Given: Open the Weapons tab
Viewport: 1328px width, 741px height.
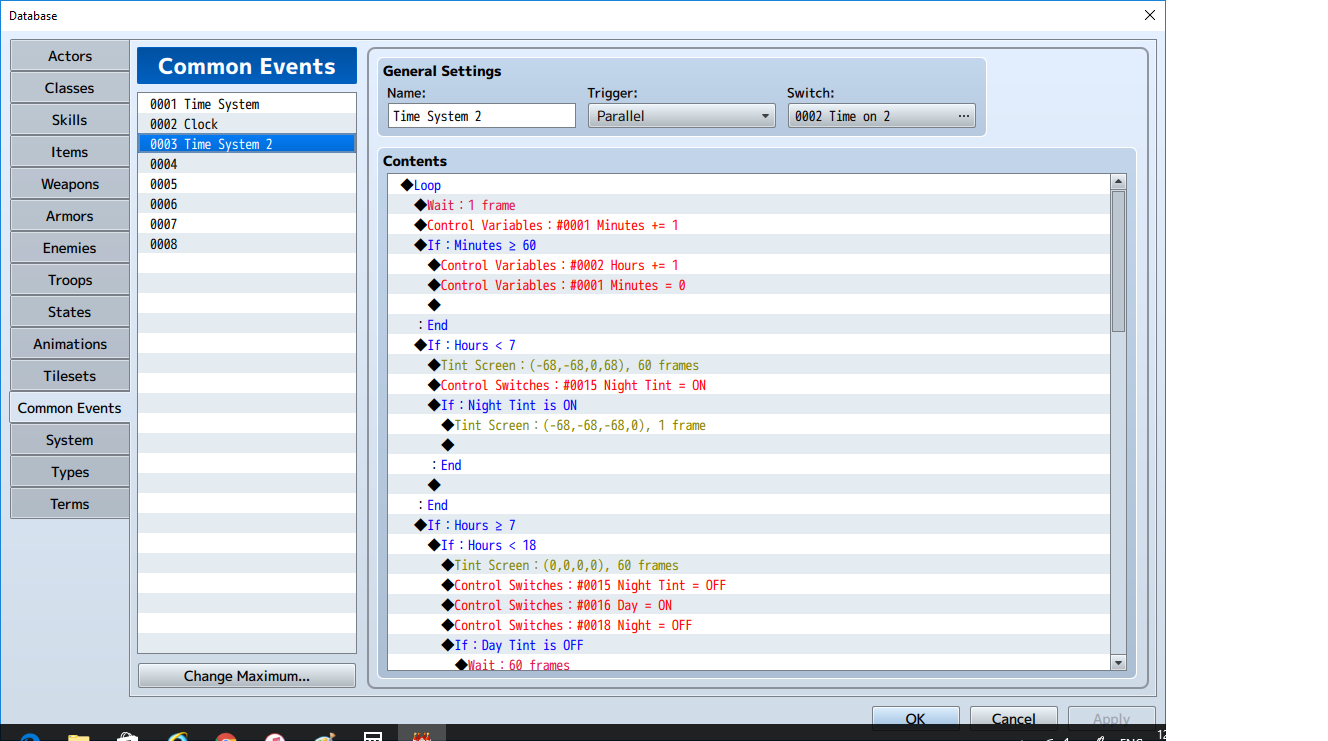Looking at the screenshot, I should tap(70, 184).
